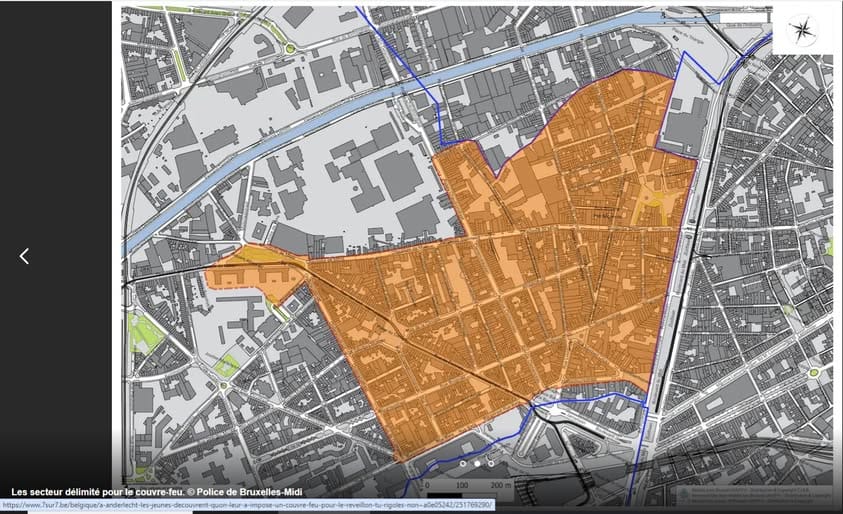Select the middle carousel dot indicator
The width and height of the screenshot is (843, 514).
[x=477, y=464]
